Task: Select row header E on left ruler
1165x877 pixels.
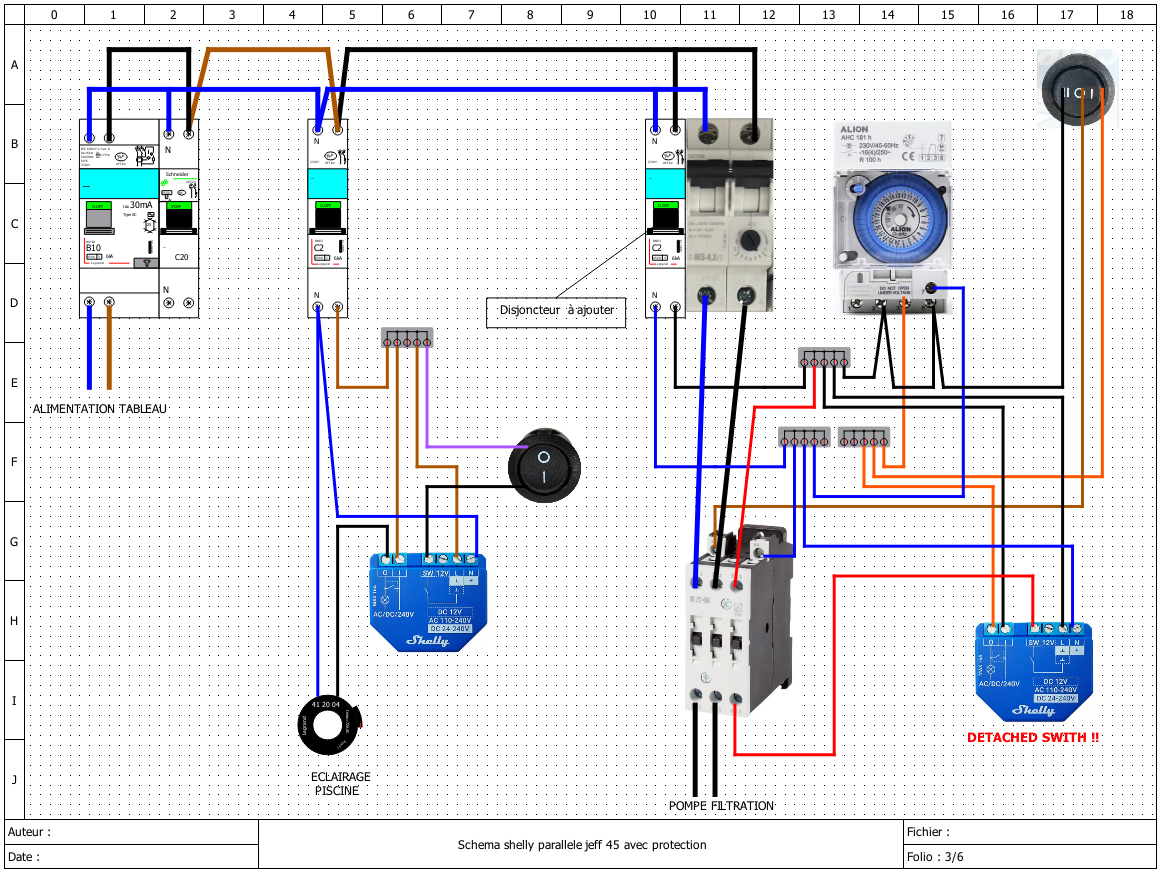Action: coord(14,383)
